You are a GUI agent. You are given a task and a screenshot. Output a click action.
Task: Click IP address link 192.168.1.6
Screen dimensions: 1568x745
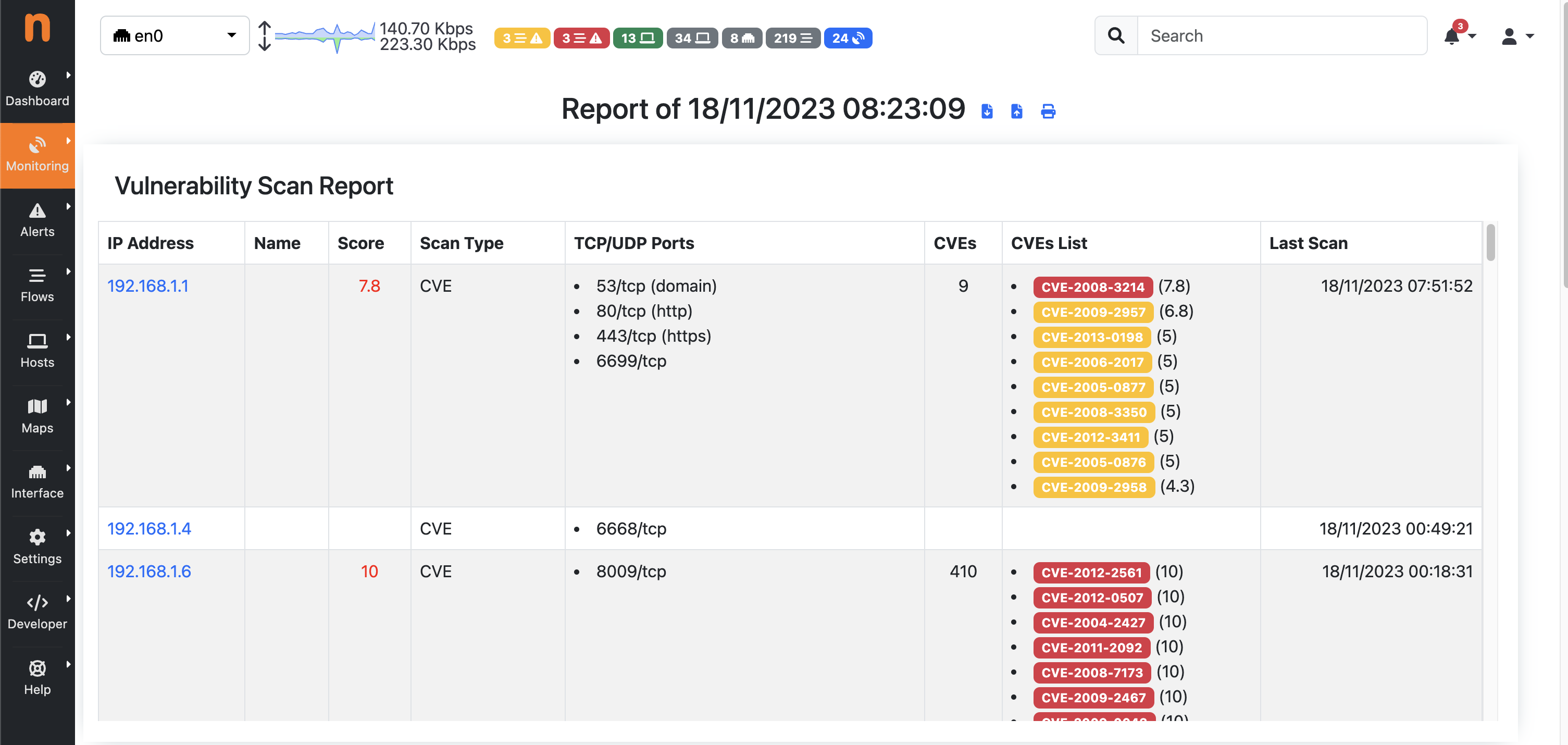click(x=149, y=571)
